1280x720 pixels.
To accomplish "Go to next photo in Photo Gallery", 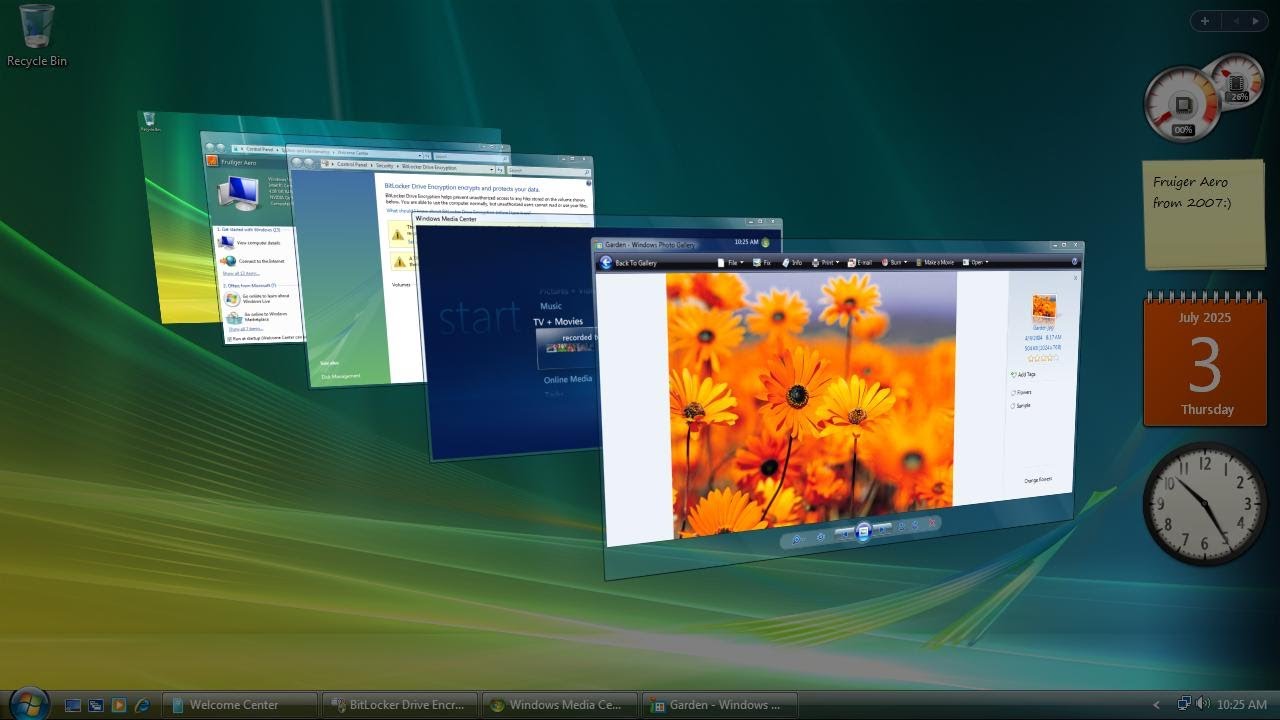I will (883, 529).
